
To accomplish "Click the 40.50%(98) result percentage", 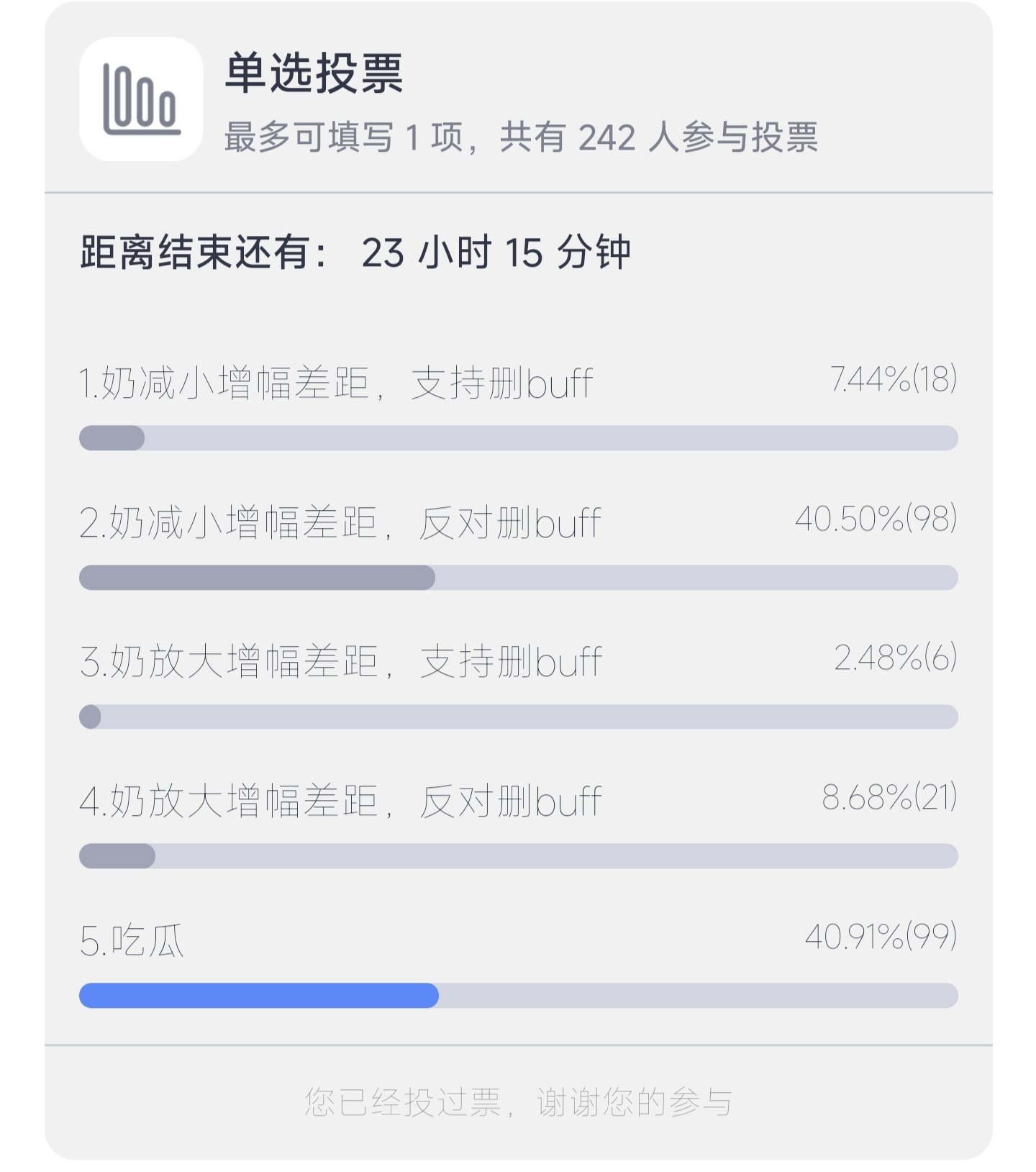I will click(x=876, y=518).
